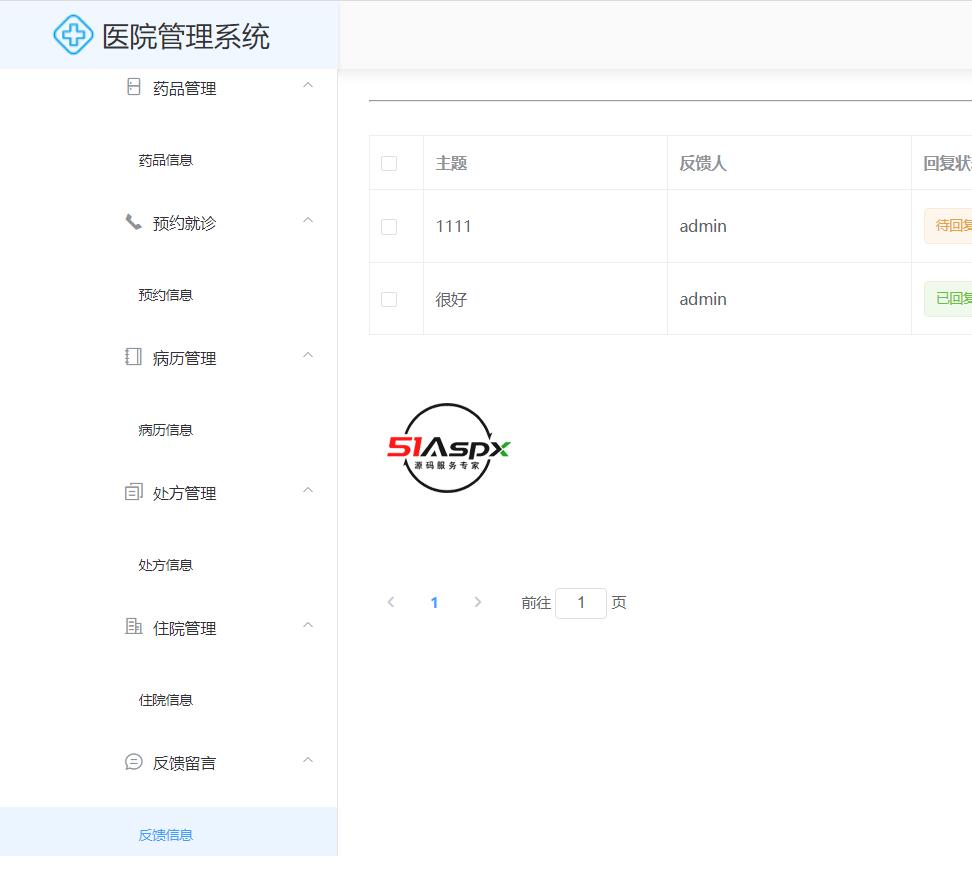This screenshot has width=972, height=895.
Task: Go to previous page arrow
Action: point(391,602)
